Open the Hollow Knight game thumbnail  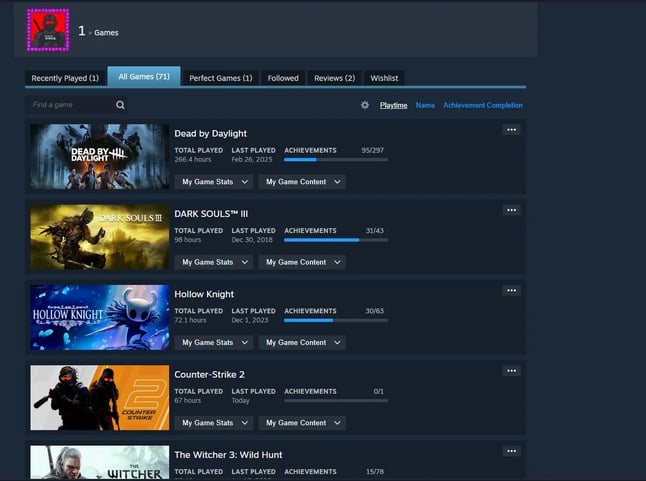coord(99,317)
